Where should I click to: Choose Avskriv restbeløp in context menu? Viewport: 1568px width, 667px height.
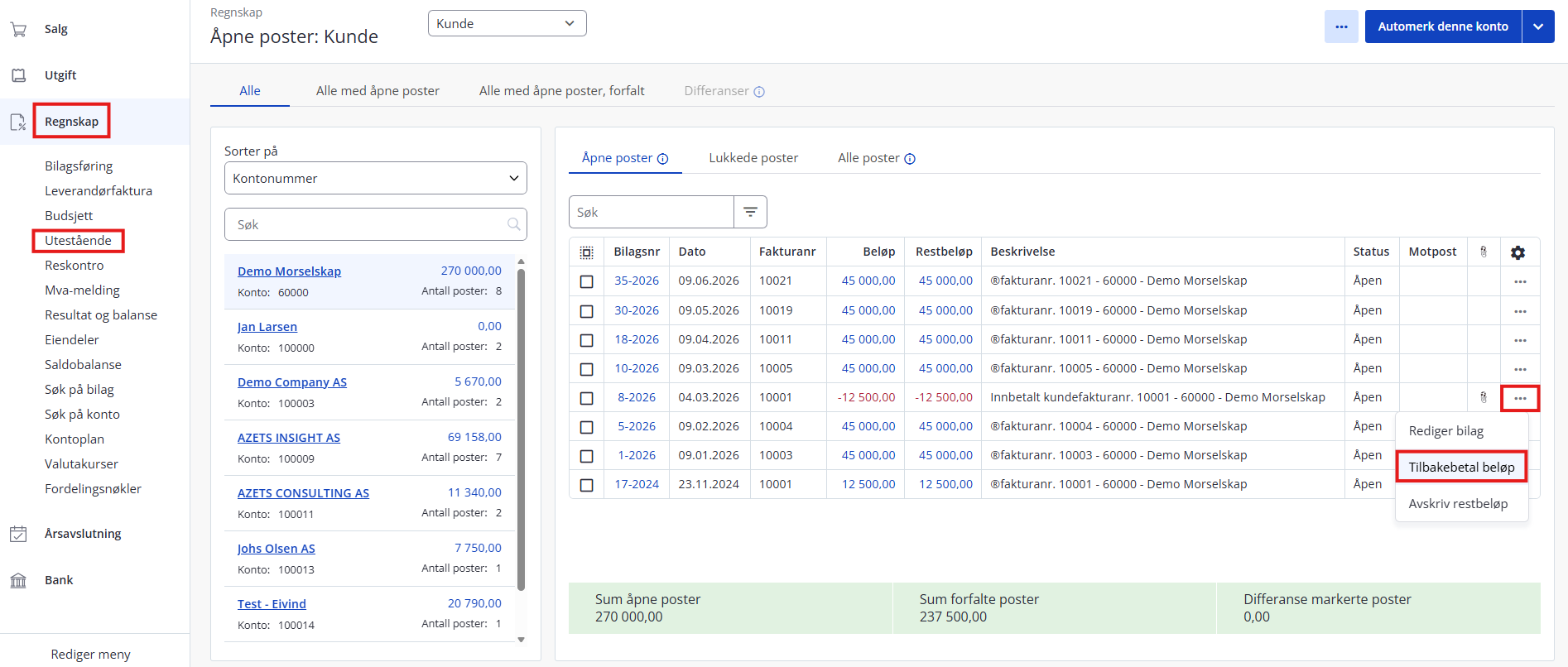(1458, 503)
